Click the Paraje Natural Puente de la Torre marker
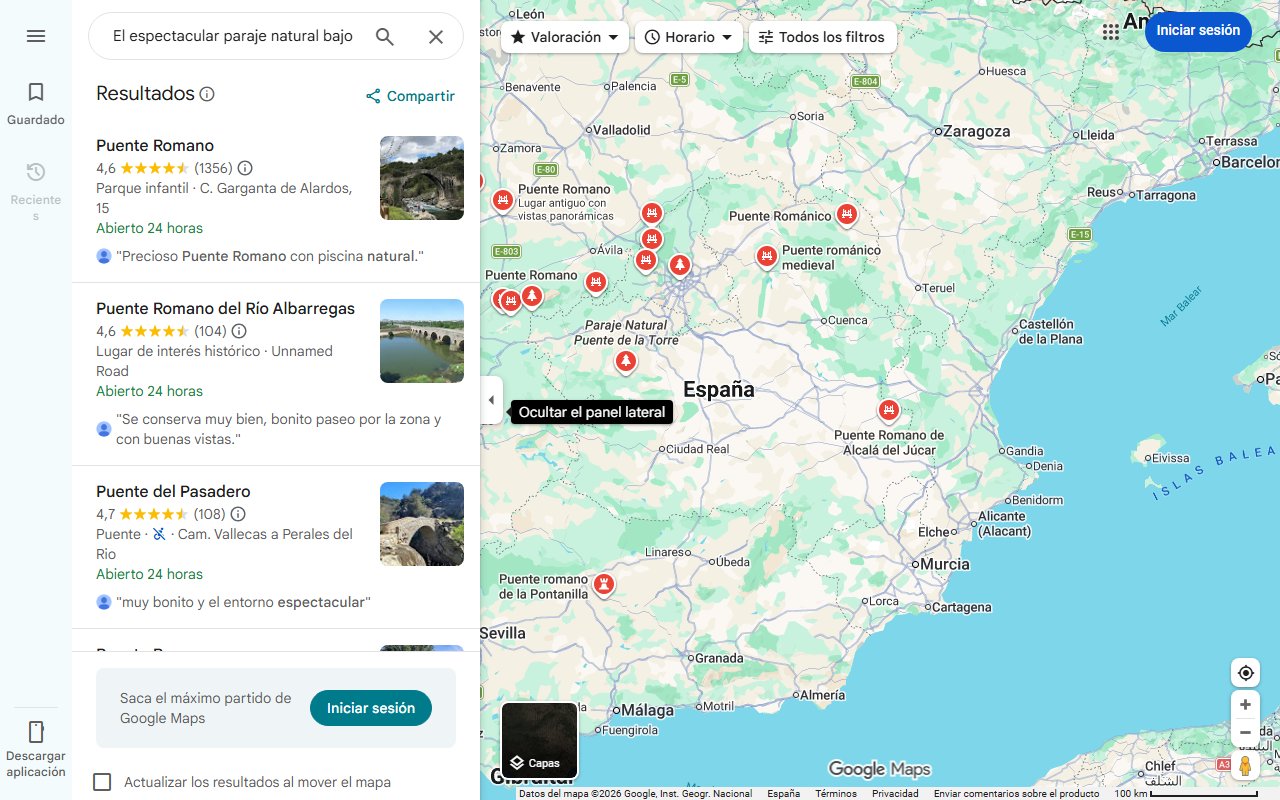Viewport: 1280px width, 800px height. [625, 360]
